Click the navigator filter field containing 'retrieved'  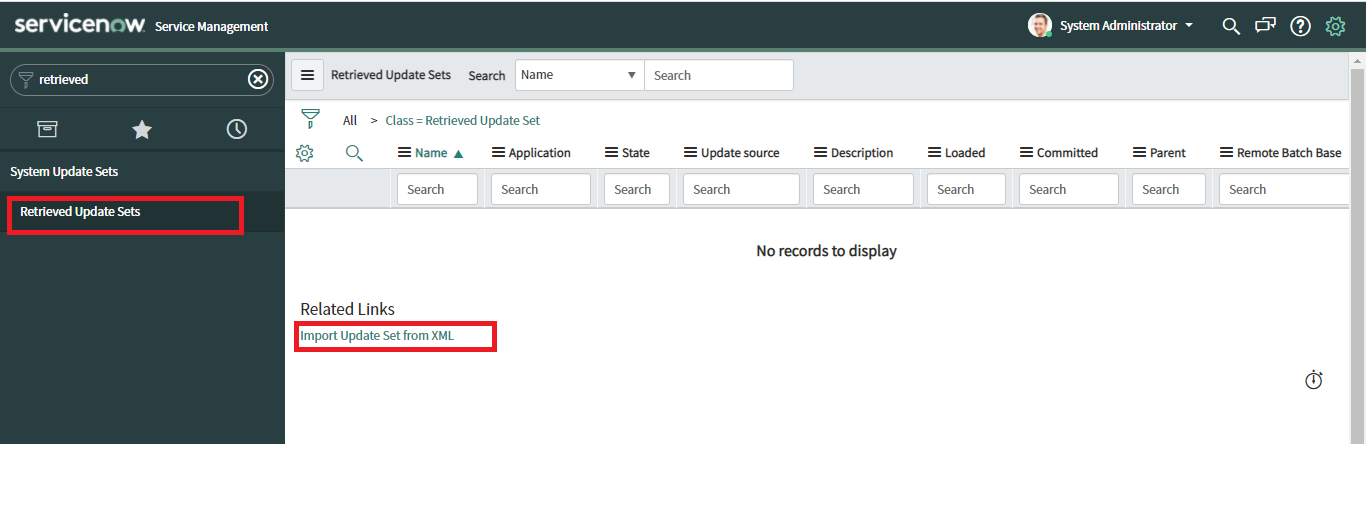click(140, 79)
